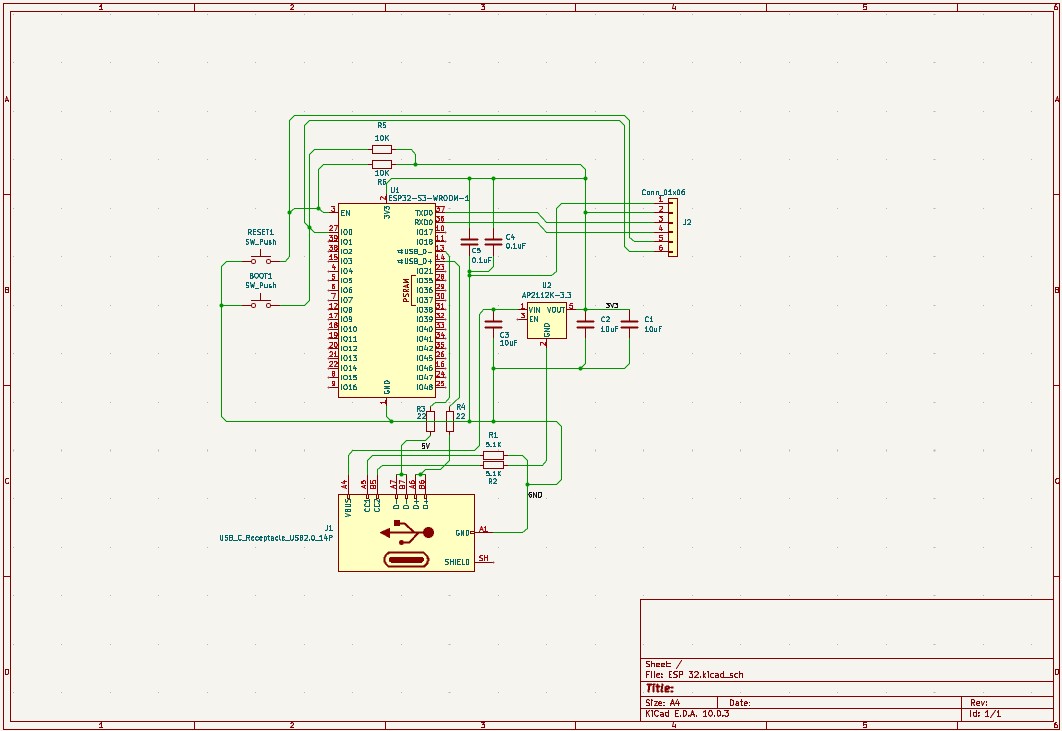
Task: Click the SHIELD pin label on J1
Action: 457,562
